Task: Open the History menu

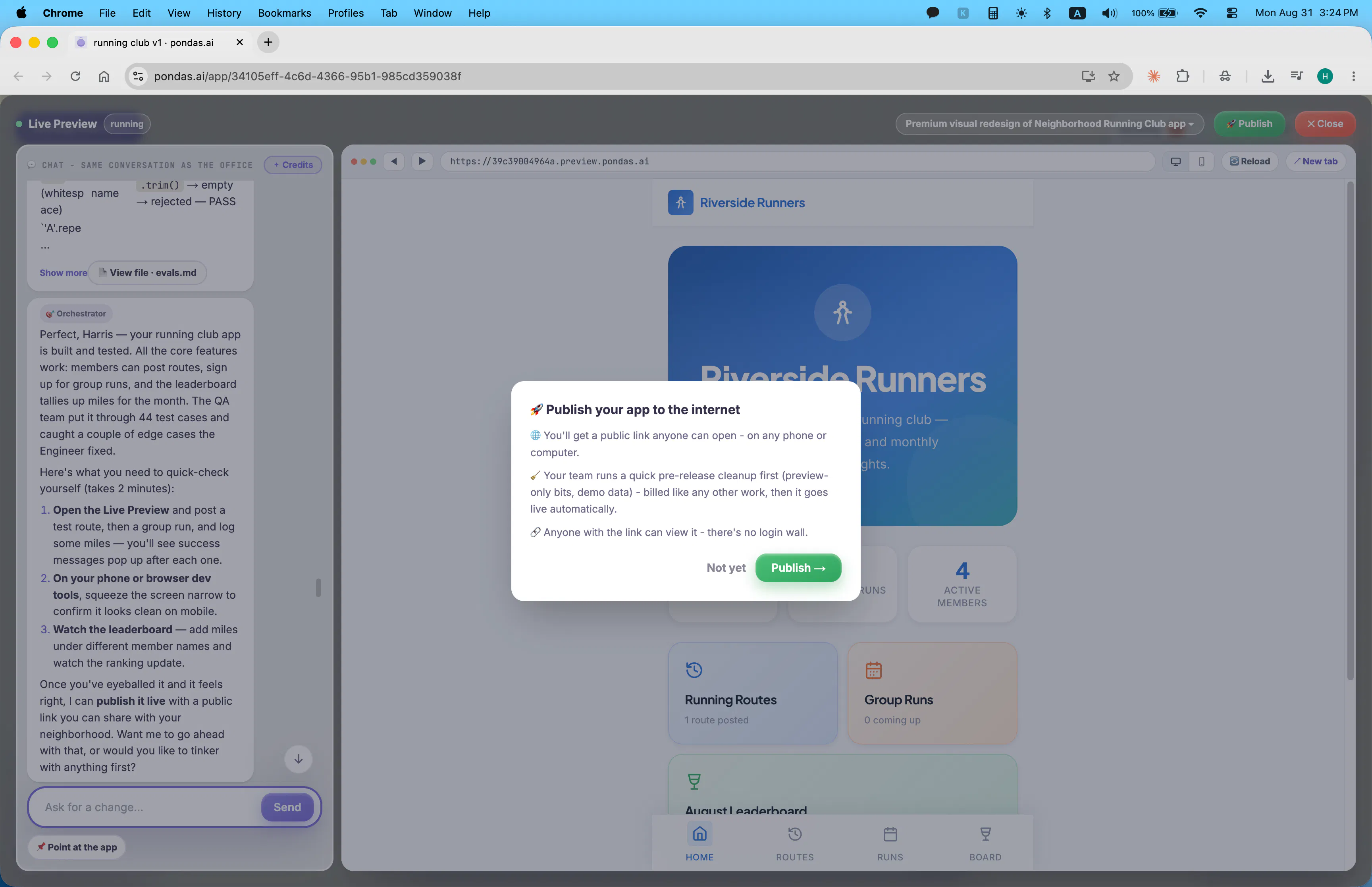Action: pos(224,13)
